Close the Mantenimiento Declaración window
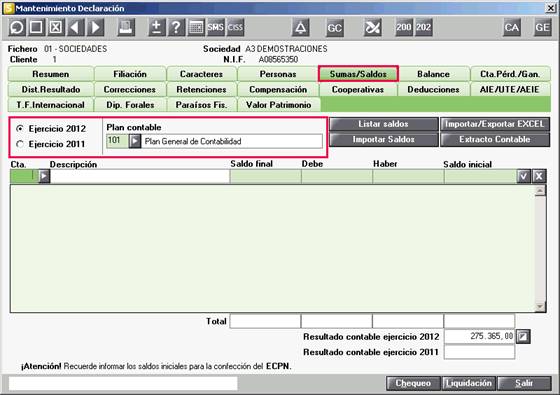Viewport: 560px width, 395px height. click(x=551, y=8)
